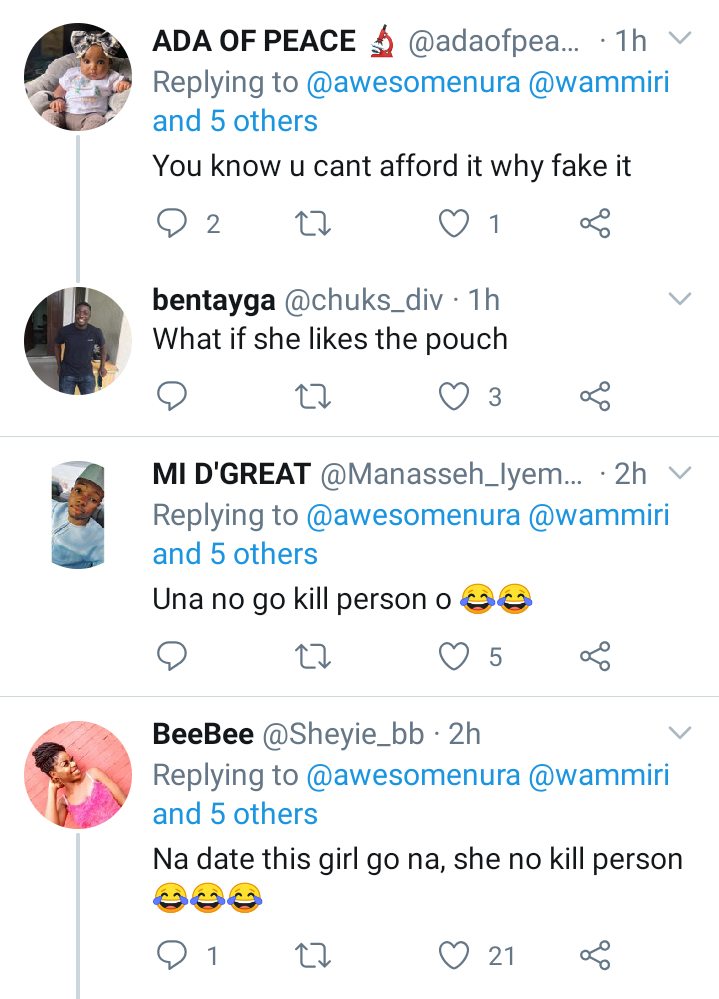Share ADA OF PEACE's tweet
This screenshot has width=719, height=999.
click(595, 225)
